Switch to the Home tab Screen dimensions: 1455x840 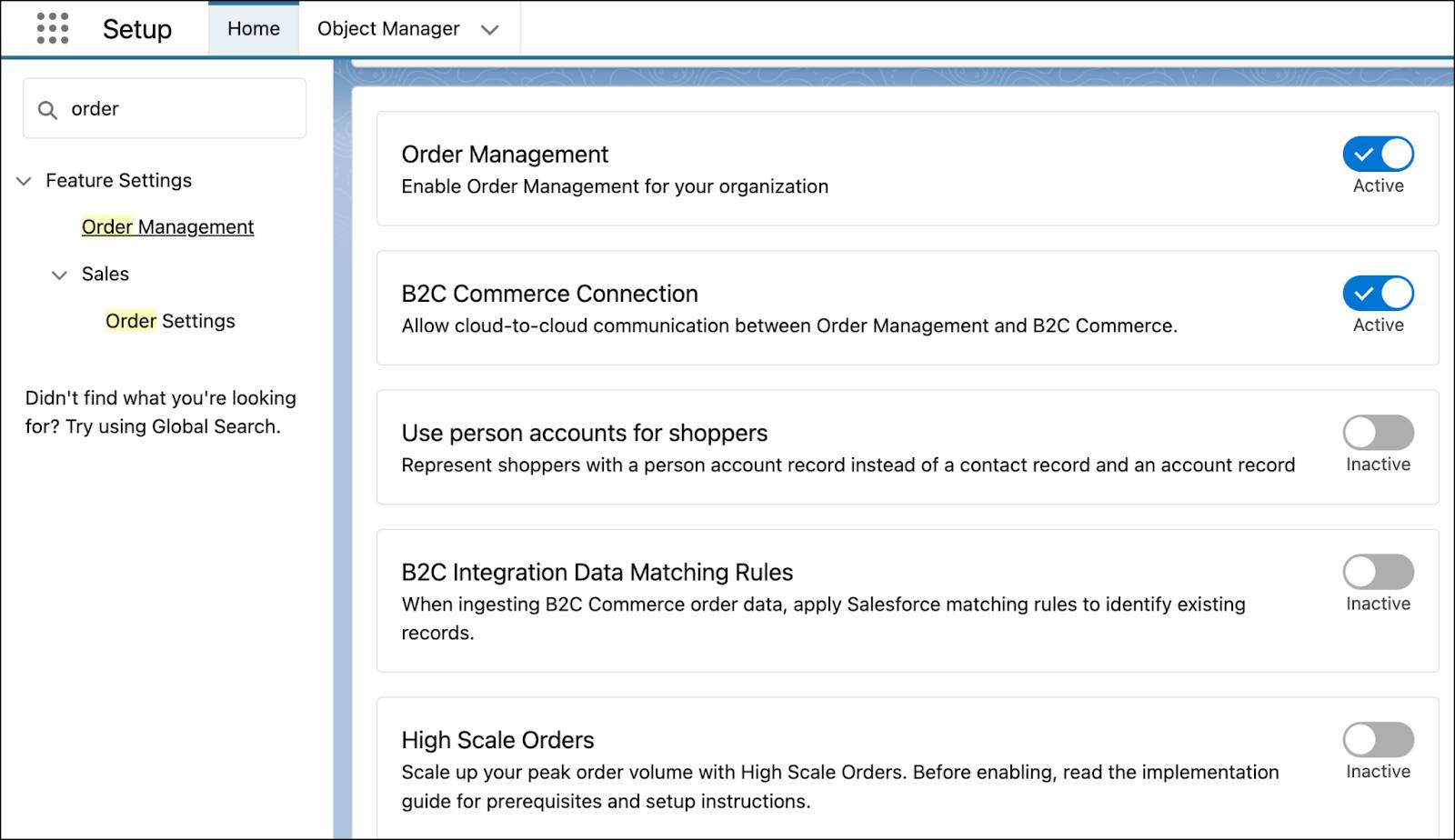click(x=254, y=29)
